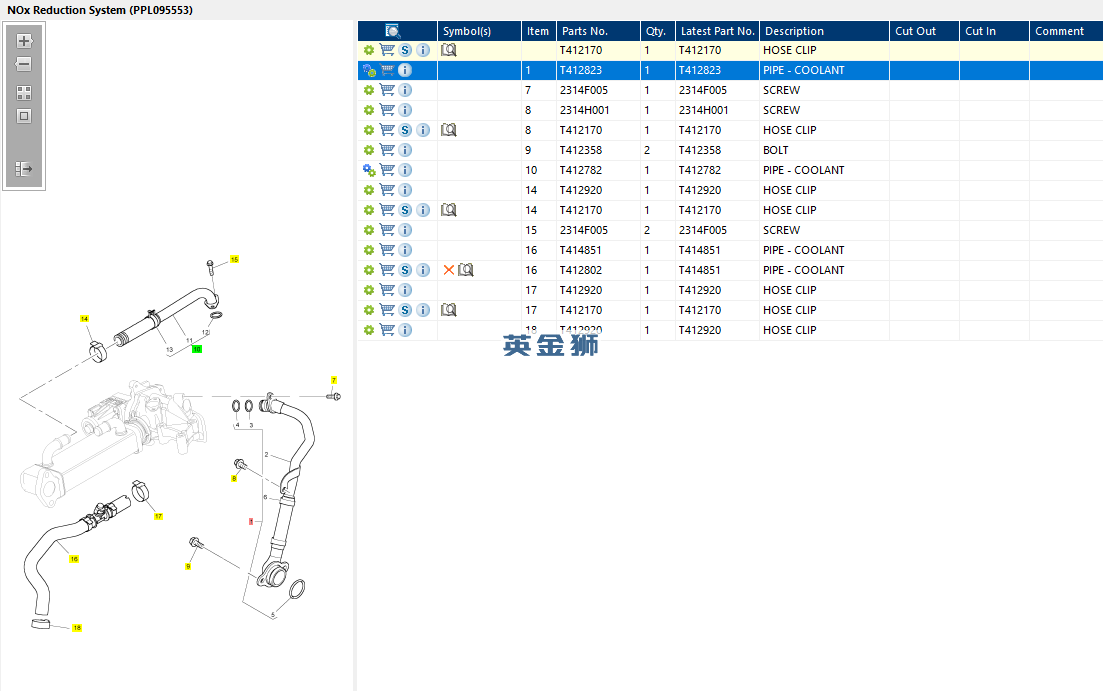Fit diagram to window with single-square tool

click(24, 116)
